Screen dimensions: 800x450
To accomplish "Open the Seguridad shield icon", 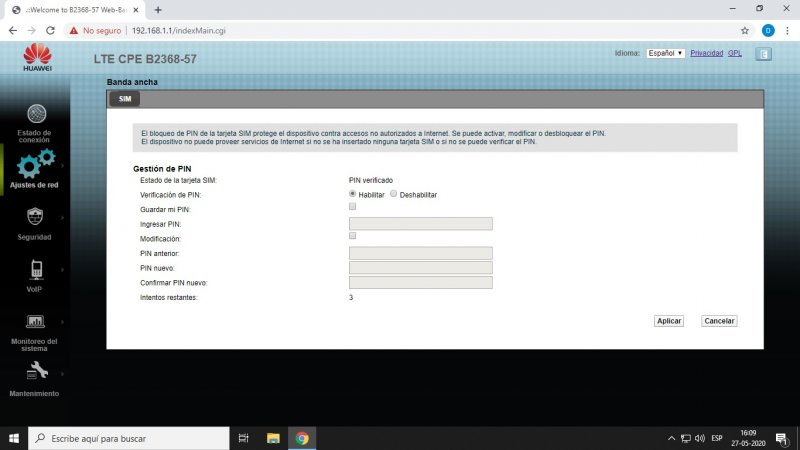I will 36,216.
